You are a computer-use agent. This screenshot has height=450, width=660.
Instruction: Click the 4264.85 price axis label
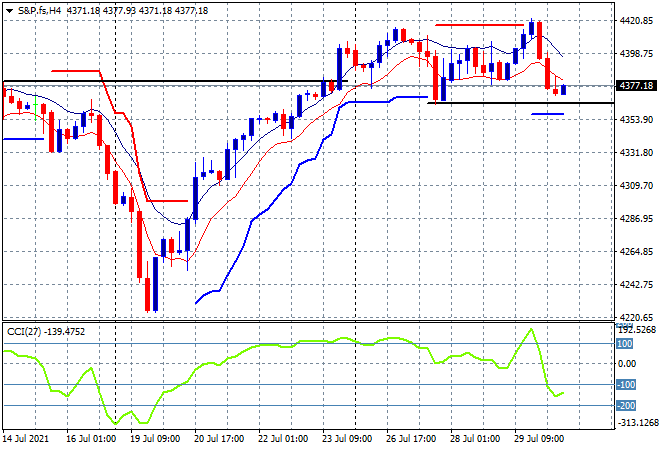coord(636,252)
